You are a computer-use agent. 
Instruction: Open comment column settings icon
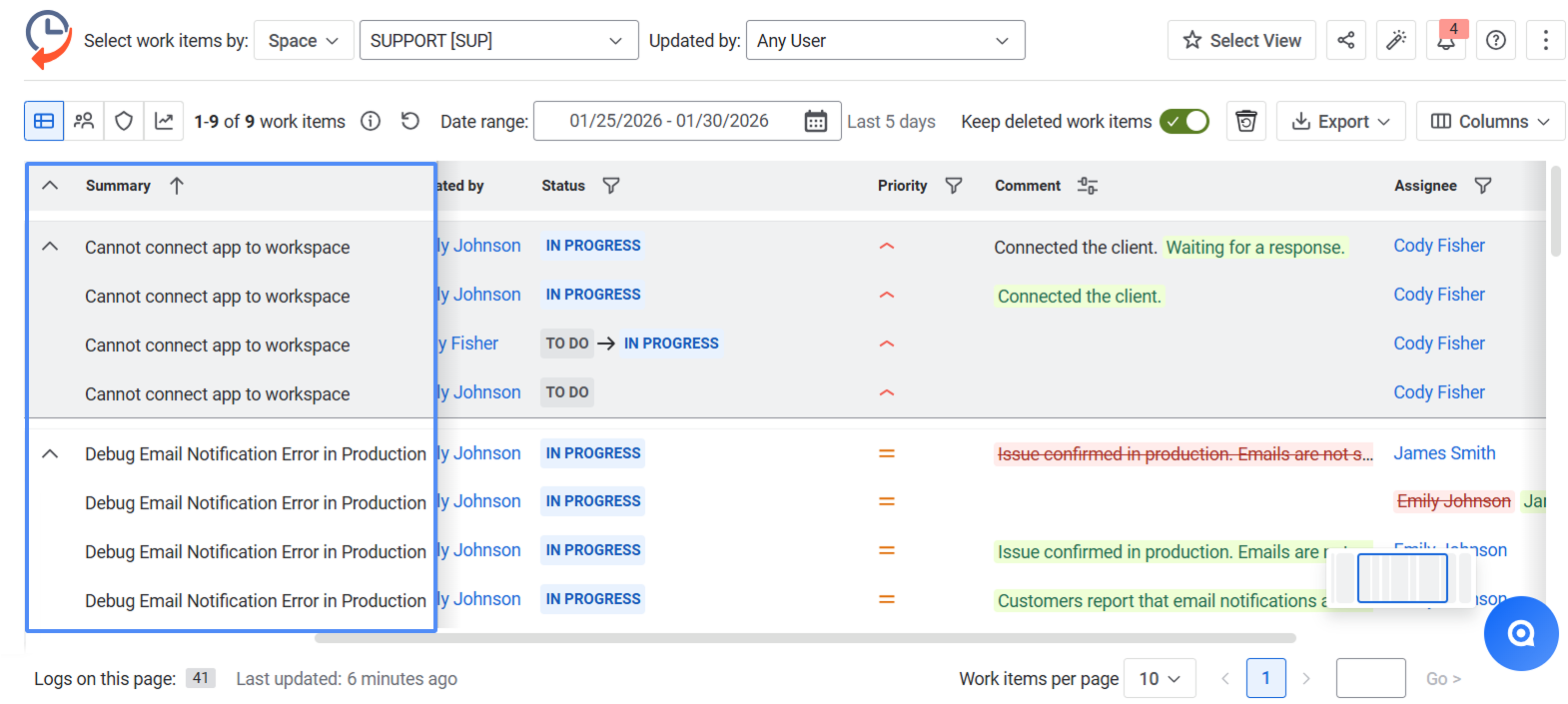click(1088, 186)
